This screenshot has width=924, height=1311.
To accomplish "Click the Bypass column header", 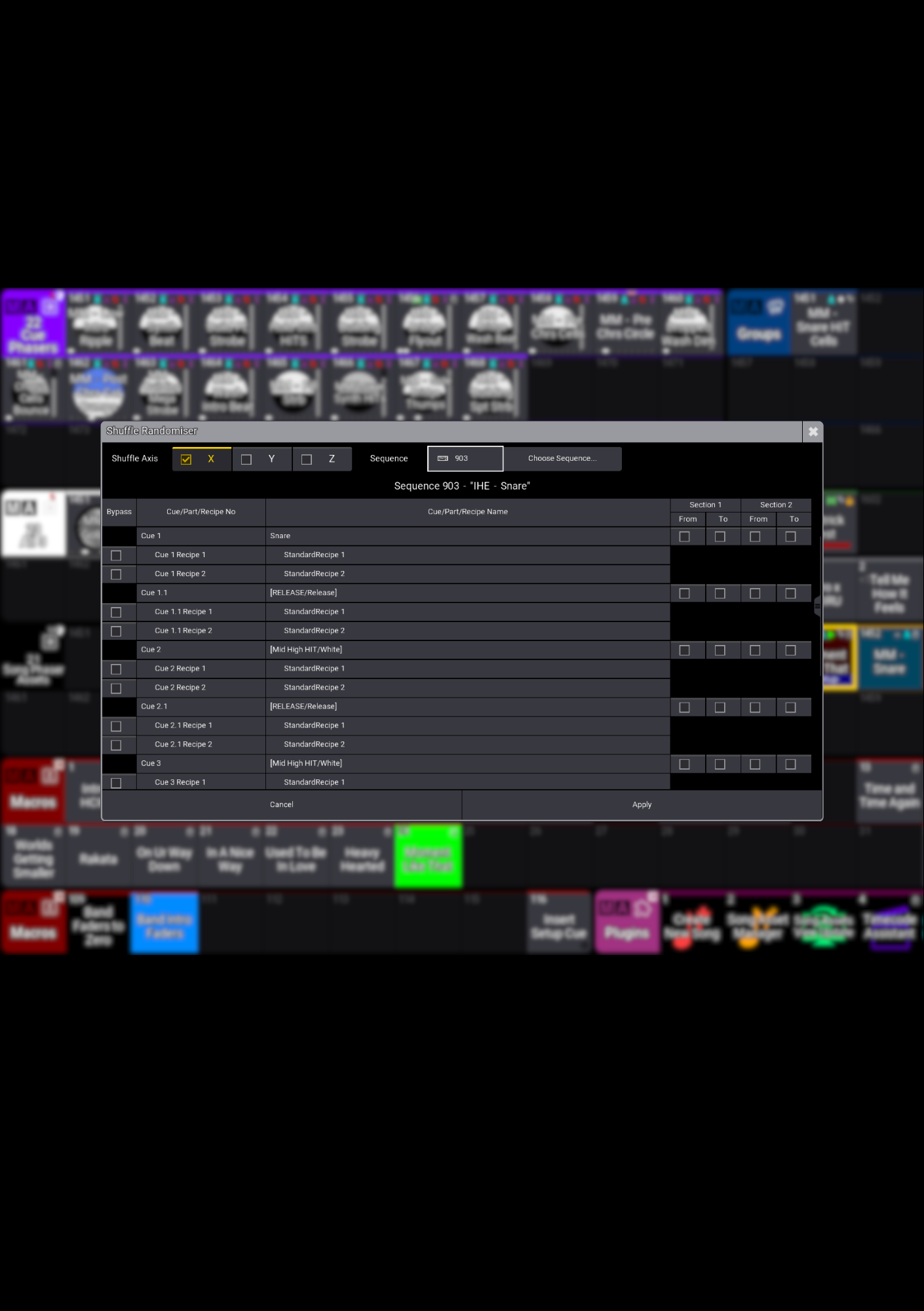I will [x=119, y=512].
